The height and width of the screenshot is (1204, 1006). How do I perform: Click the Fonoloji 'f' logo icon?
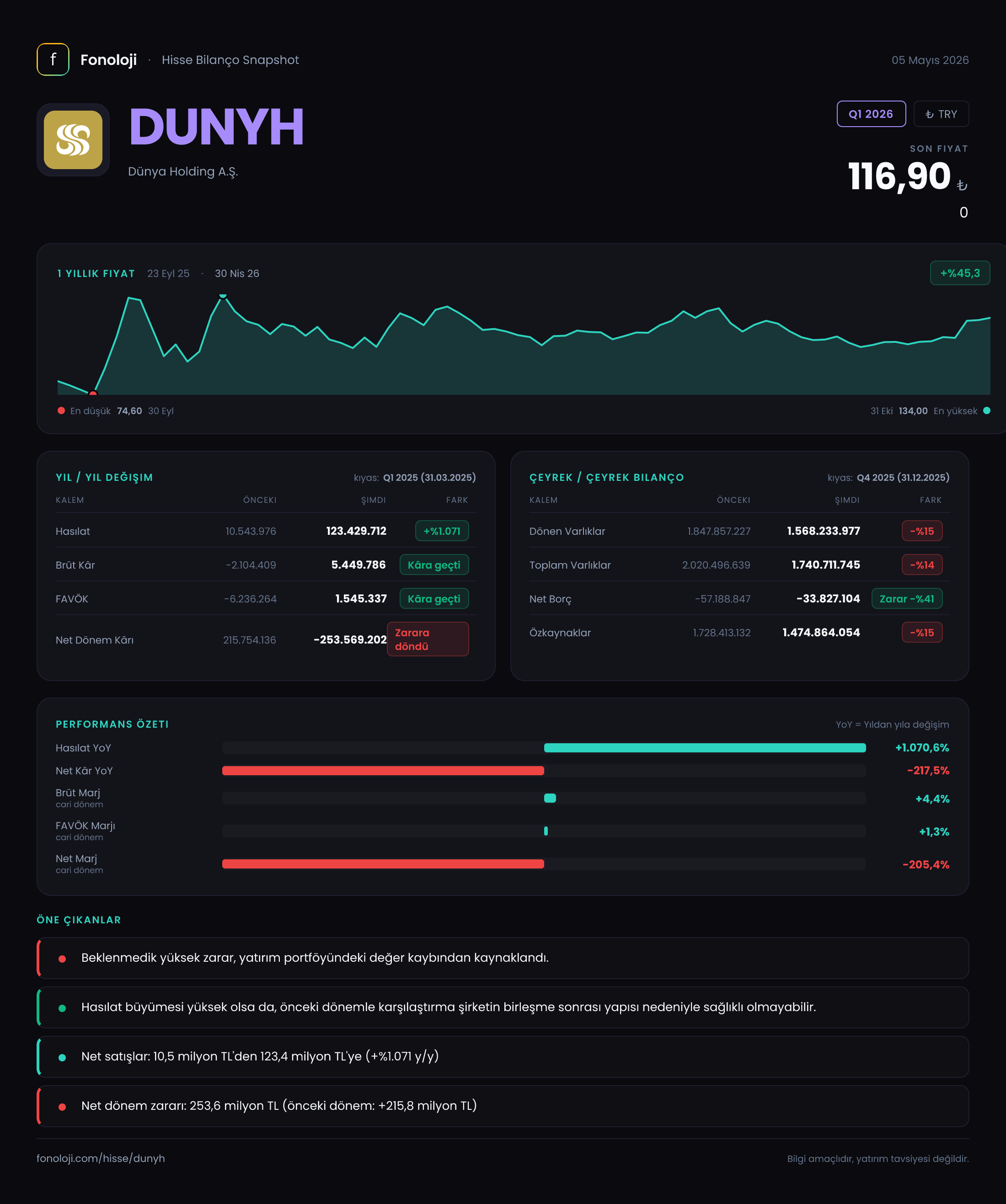coord(53,59)
